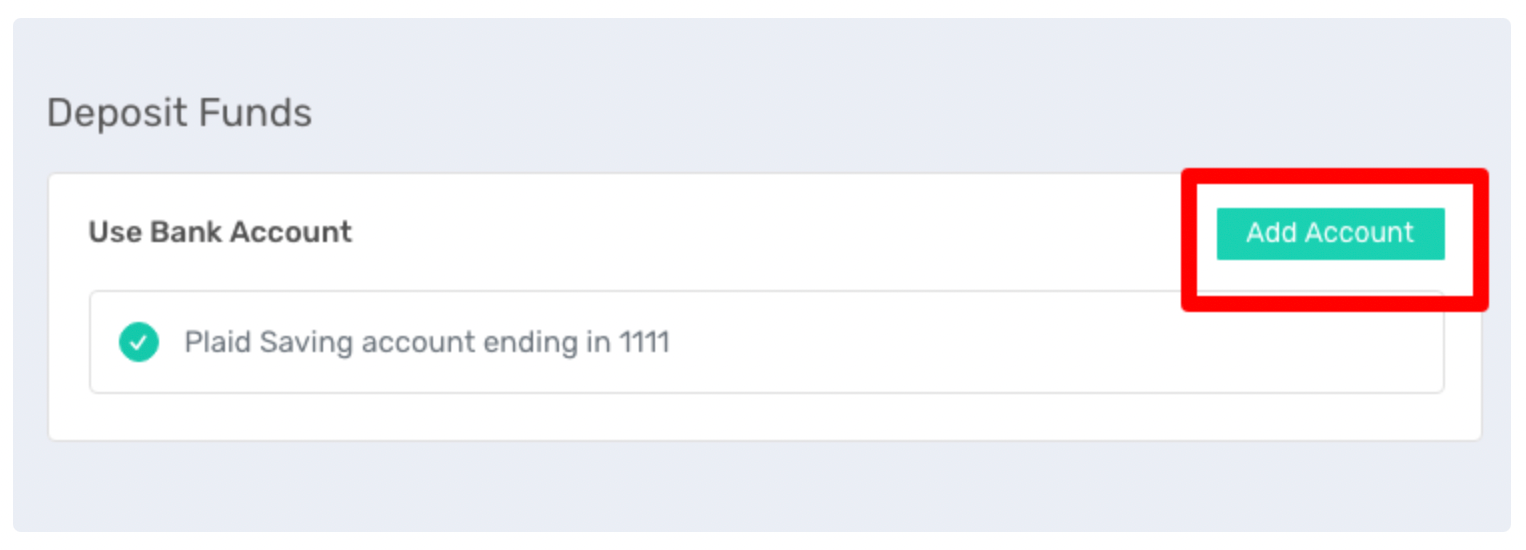Click the word 'Add' on green button
The image size is (1526, 550).
click(x=1271, y=233)
